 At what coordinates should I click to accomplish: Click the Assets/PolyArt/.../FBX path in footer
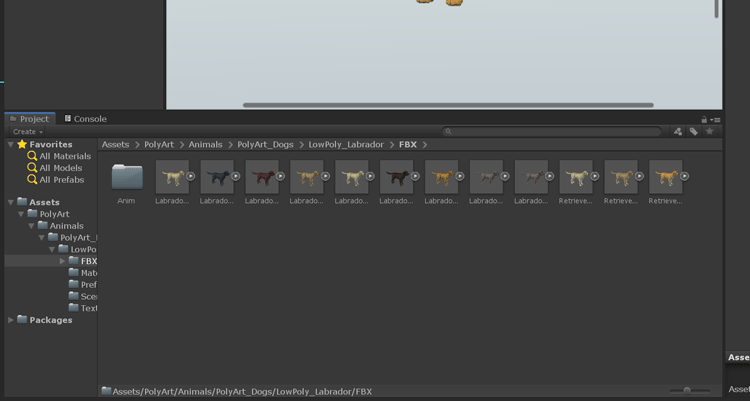(x=242, y=391)
